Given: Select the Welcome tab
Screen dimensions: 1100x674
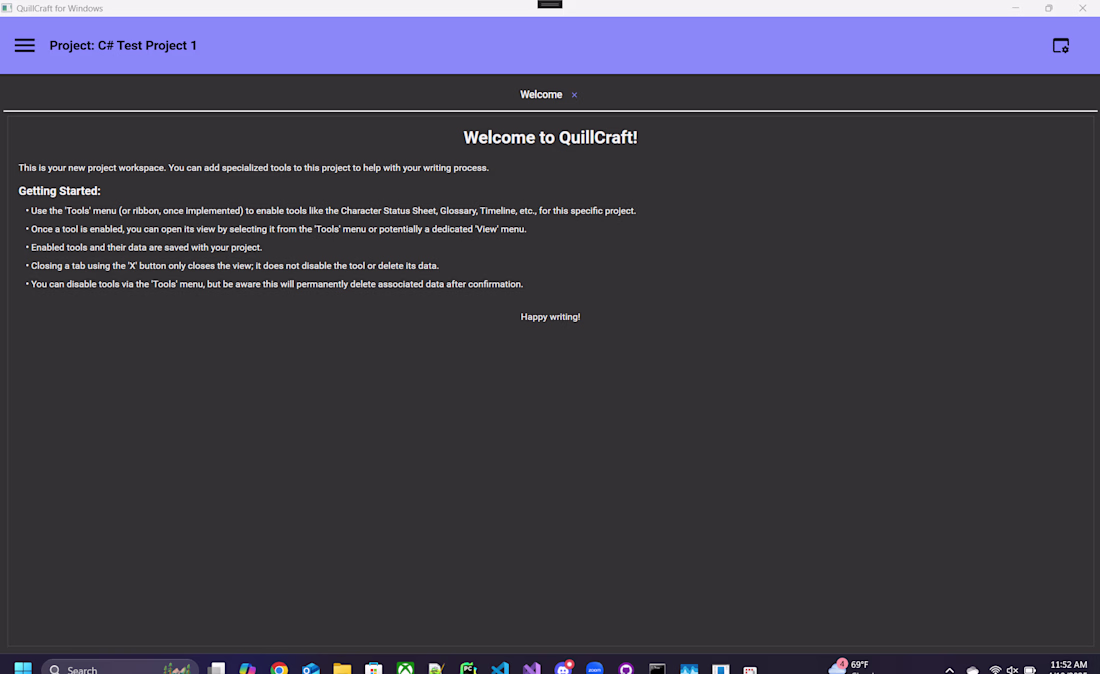Looking at the screenshot, I should point(541,95).
